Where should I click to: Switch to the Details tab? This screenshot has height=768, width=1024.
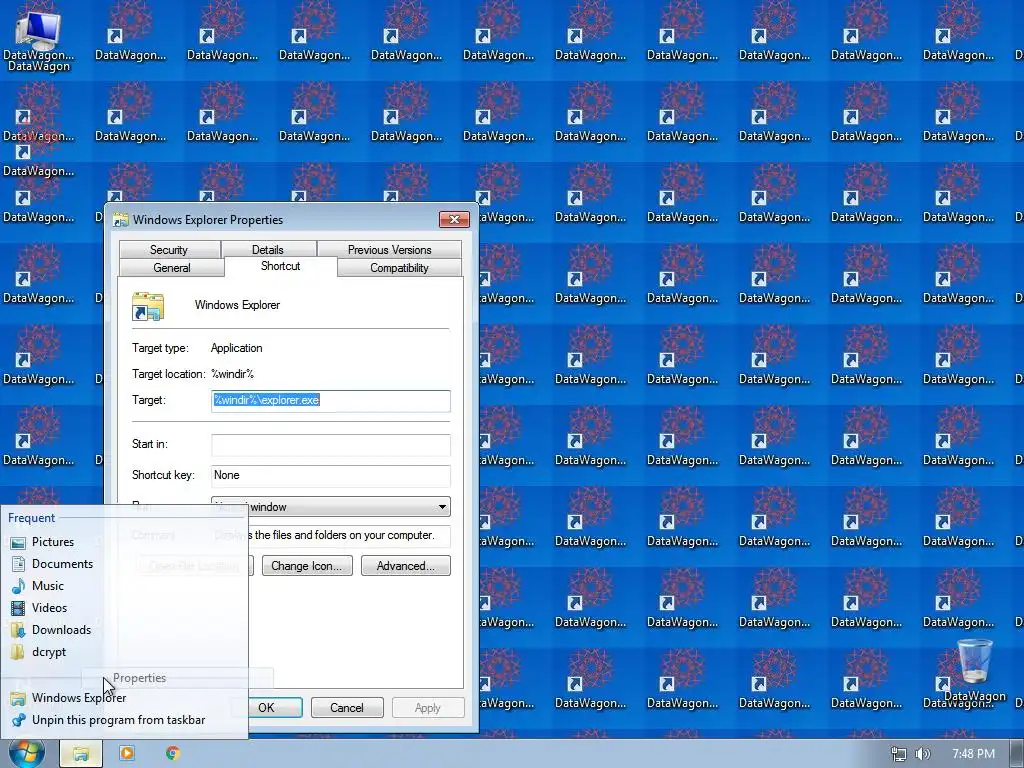coord(268,249)
